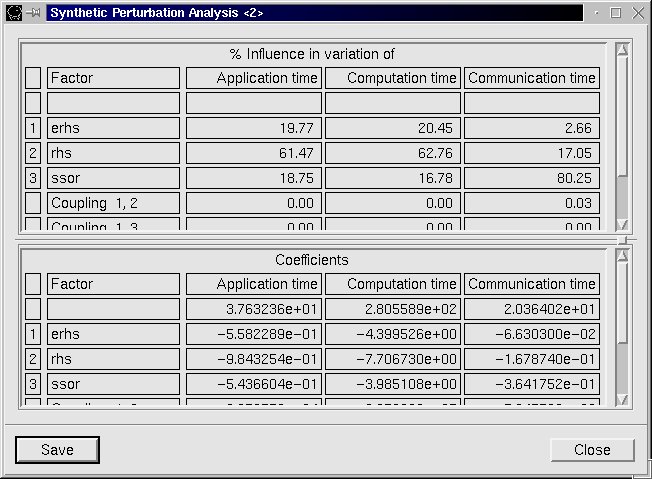Click the Close button

[592, 449]
